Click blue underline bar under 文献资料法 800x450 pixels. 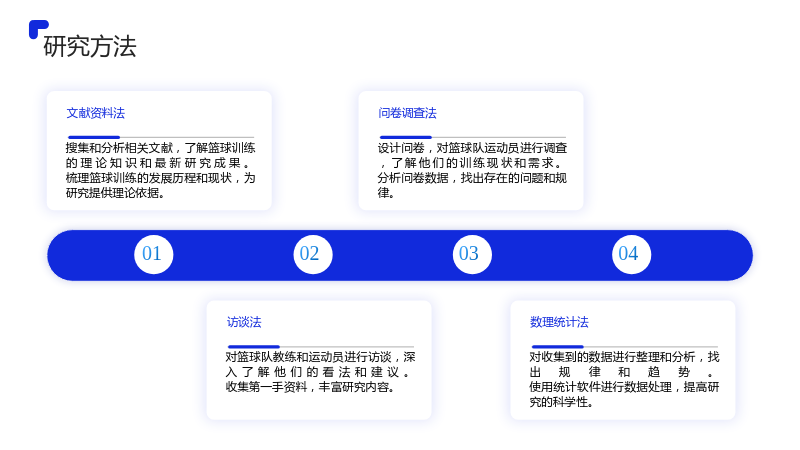94,137
